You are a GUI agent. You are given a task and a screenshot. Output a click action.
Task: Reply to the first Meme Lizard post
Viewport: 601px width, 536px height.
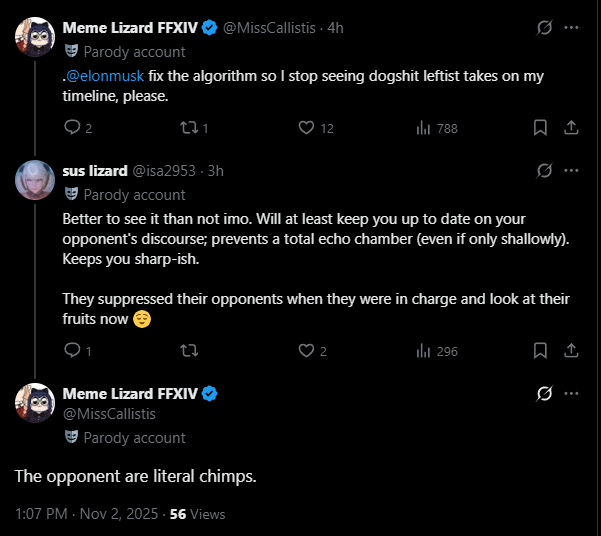click(x=72, y=127)
